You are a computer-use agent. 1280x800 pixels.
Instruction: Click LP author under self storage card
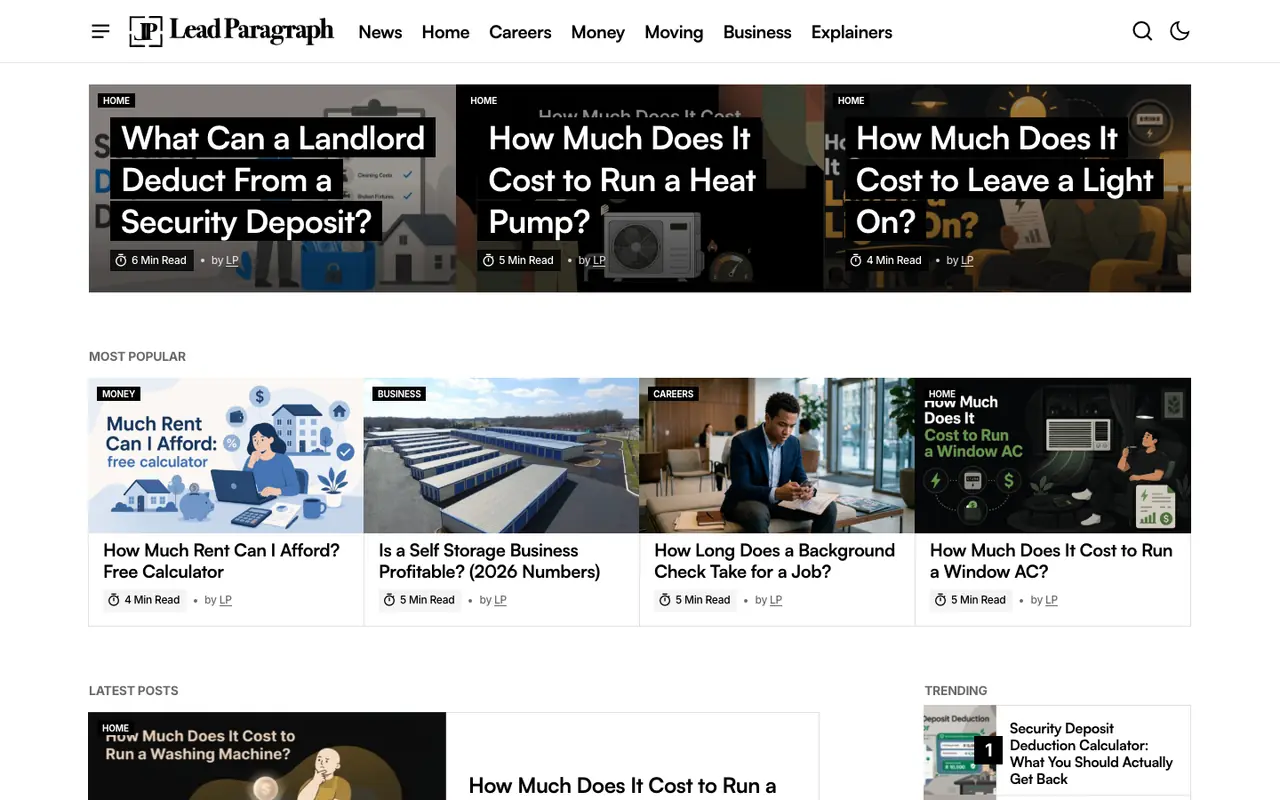coord(500,600)
